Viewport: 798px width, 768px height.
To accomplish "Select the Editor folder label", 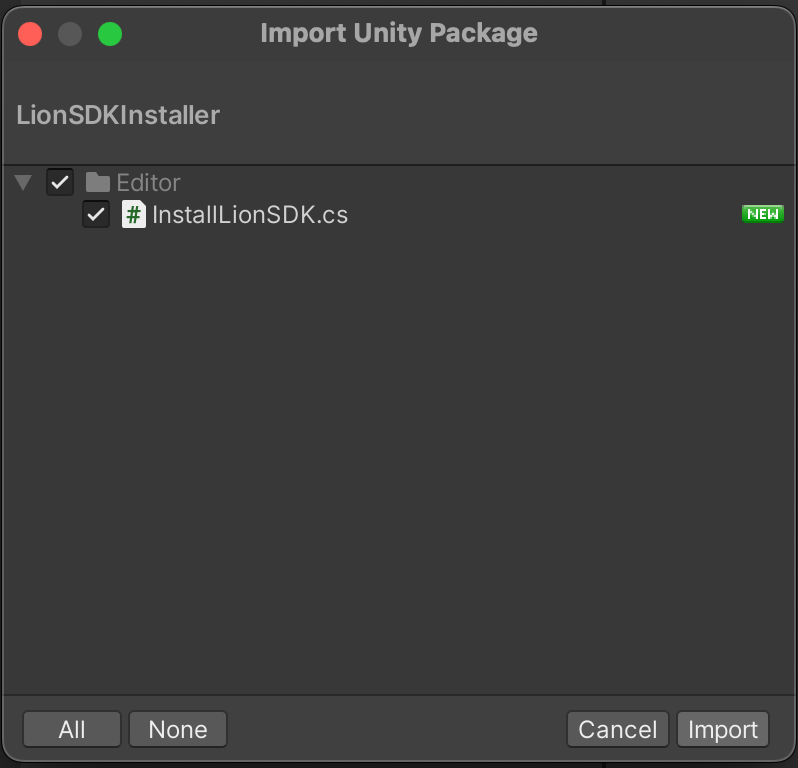I will 148,183.
